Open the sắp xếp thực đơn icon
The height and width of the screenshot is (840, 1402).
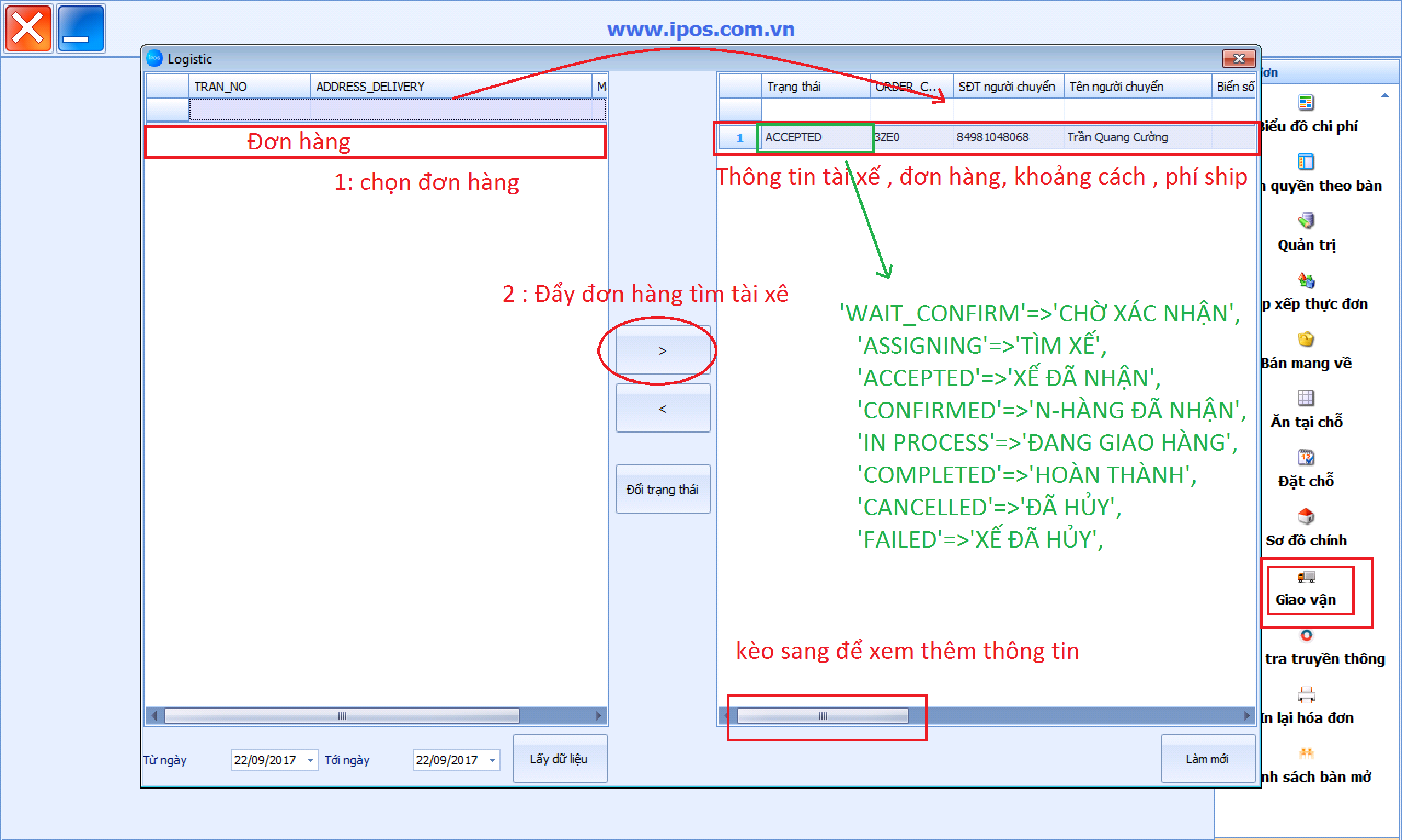[1306, 280]
